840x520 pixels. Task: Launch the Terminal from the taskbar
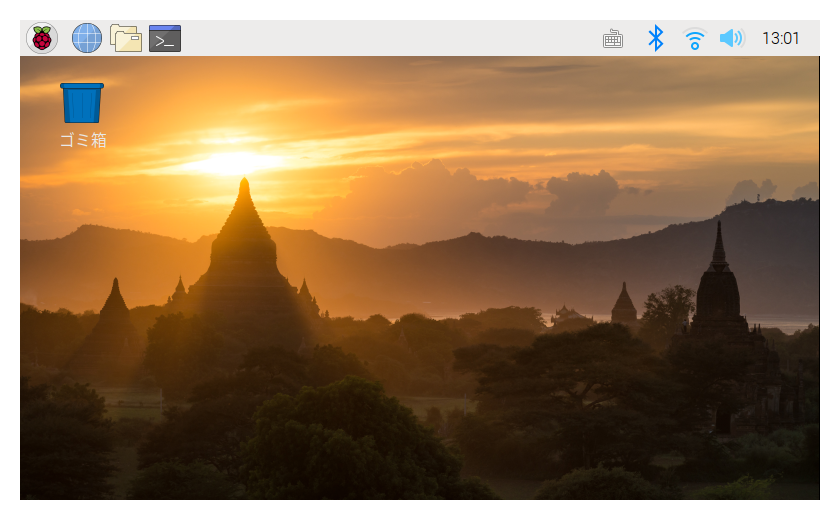point(165,38)
